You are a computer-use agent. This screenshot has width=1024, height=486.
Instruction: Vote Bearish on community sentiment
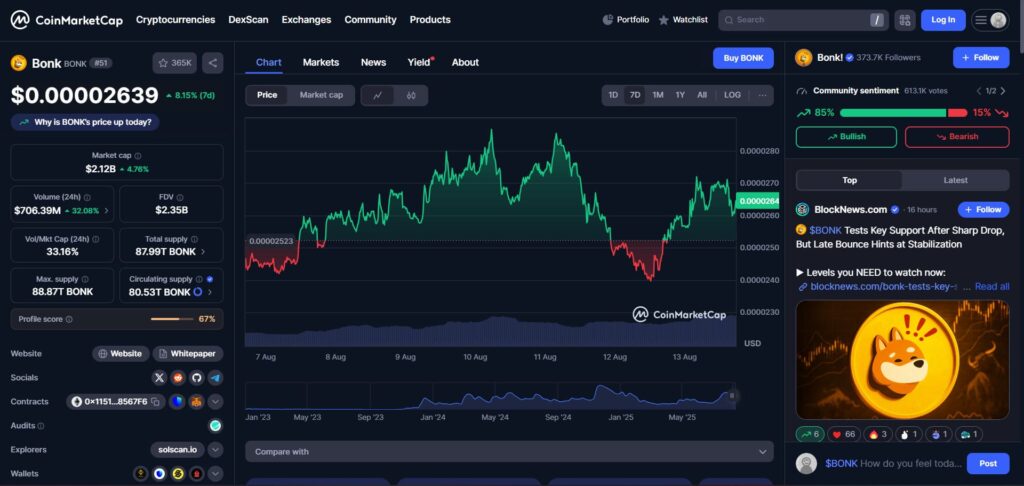pyautogui.click(x=957, y=137)
